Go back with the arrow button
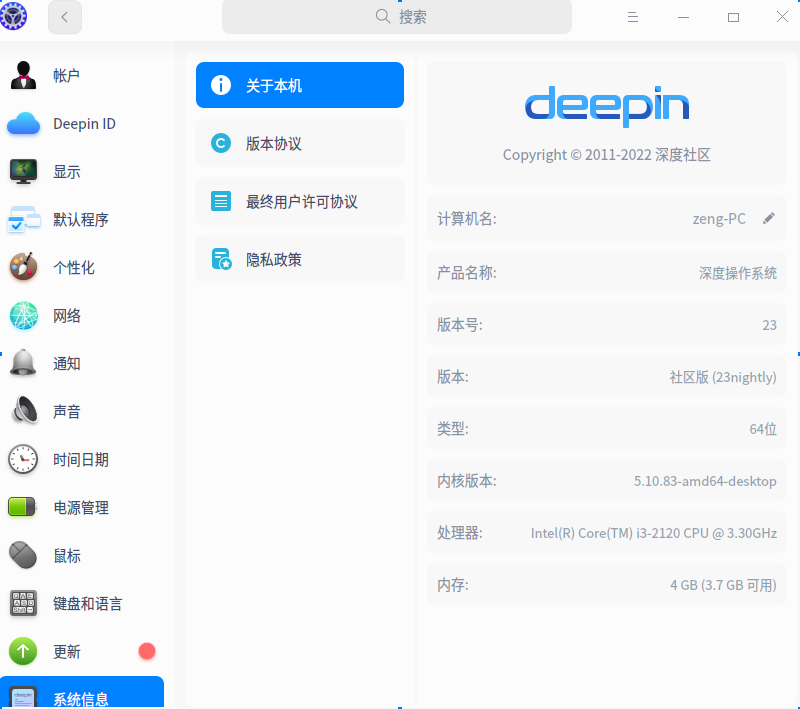 [65, 17]
